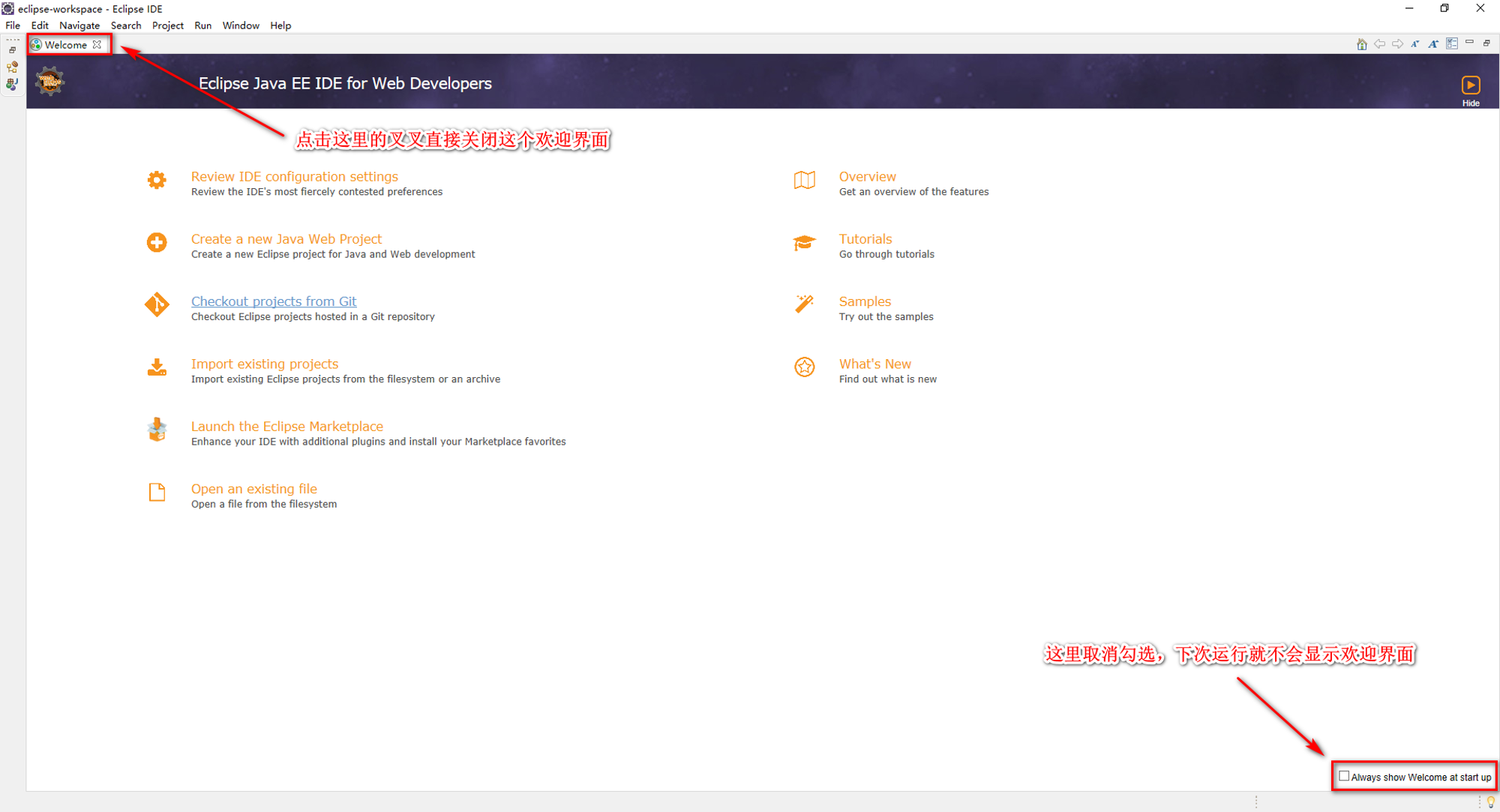Open the Tutorials link

[x=865, y=238]
